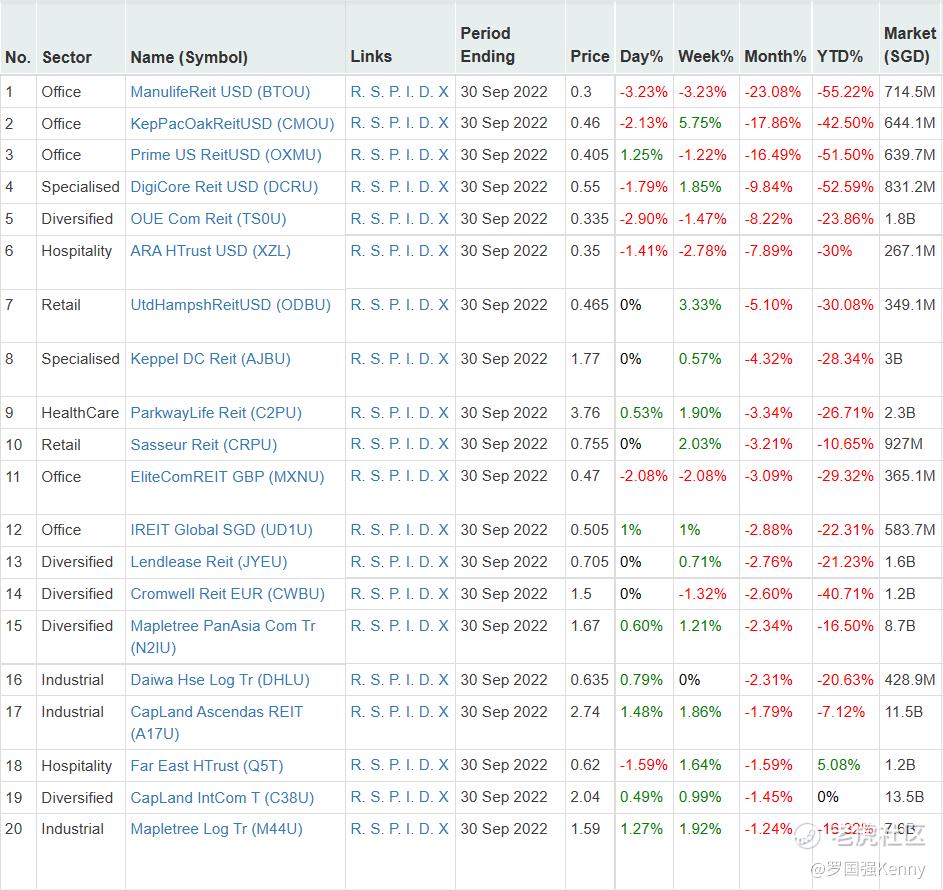Viewport: 943px width, 890px height.
Task: Open Daiwa Hse Log Tr (DHLU) link
Action: click(220, 680)
